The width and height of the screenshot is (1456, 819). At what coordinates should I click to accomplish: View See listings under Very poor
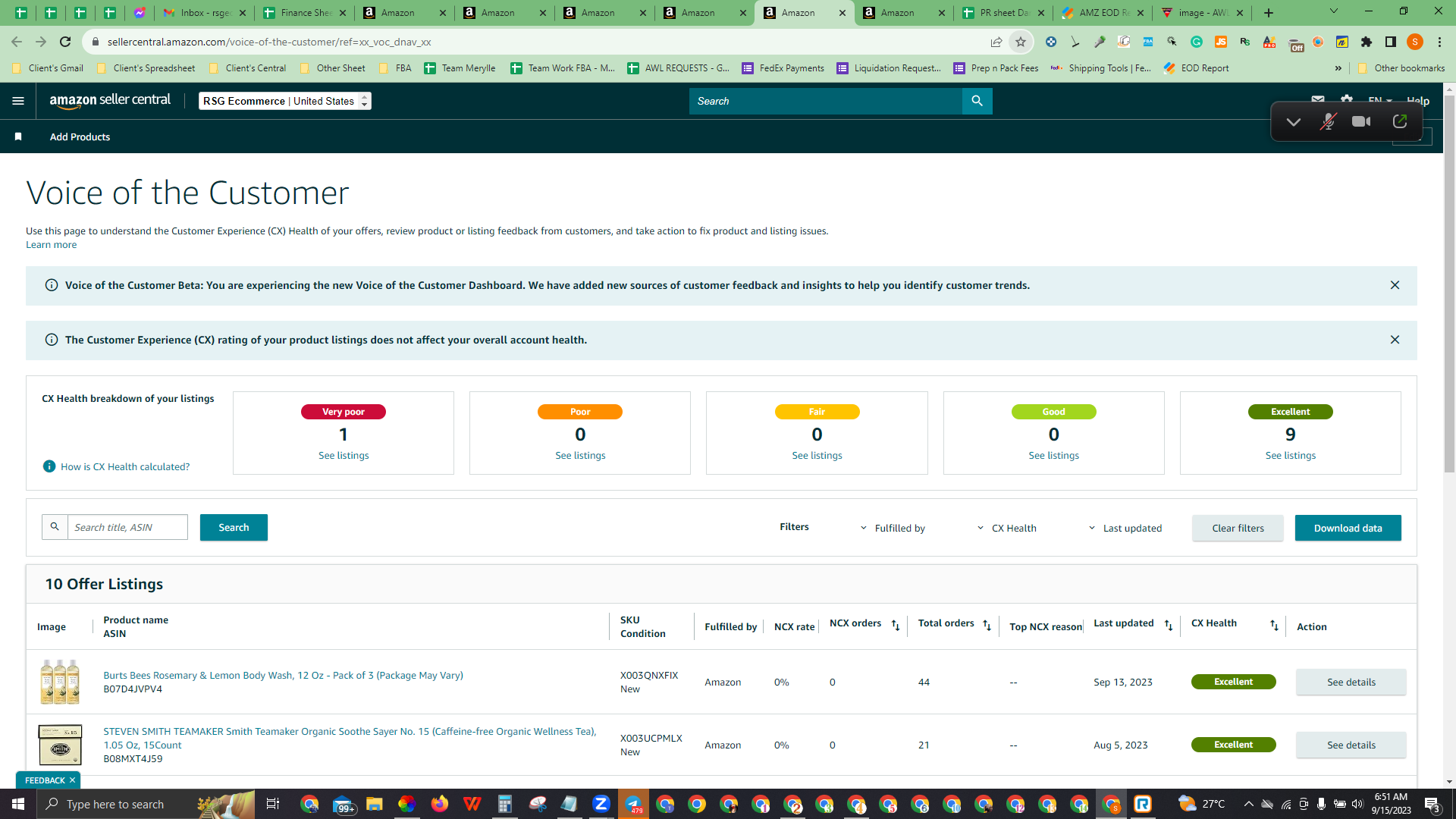(x=344, y=455)
